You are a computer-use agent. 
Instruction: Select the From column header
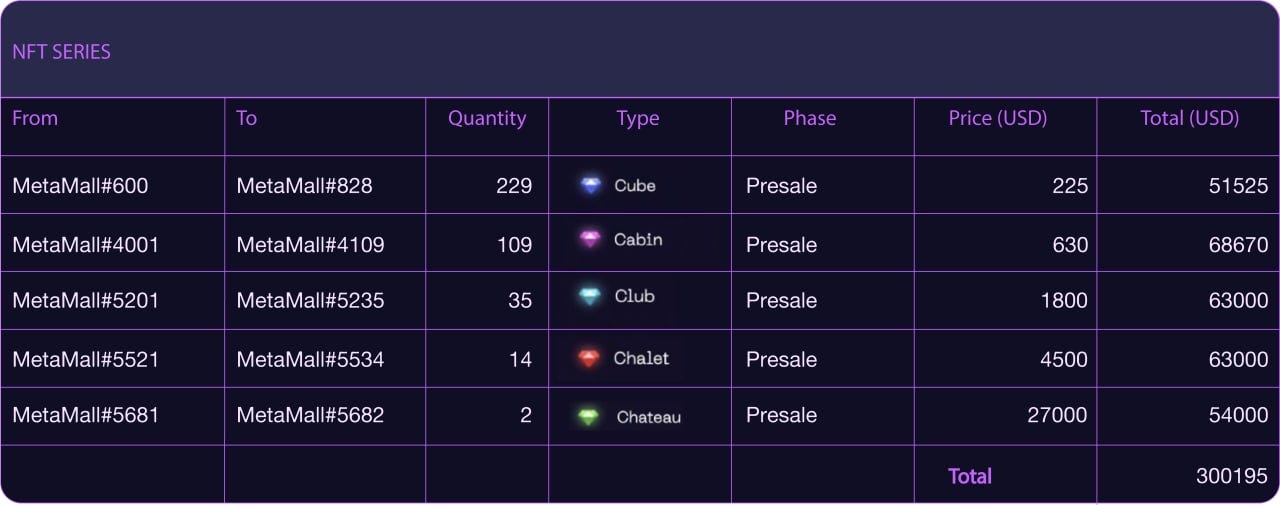tap(35, 118)
